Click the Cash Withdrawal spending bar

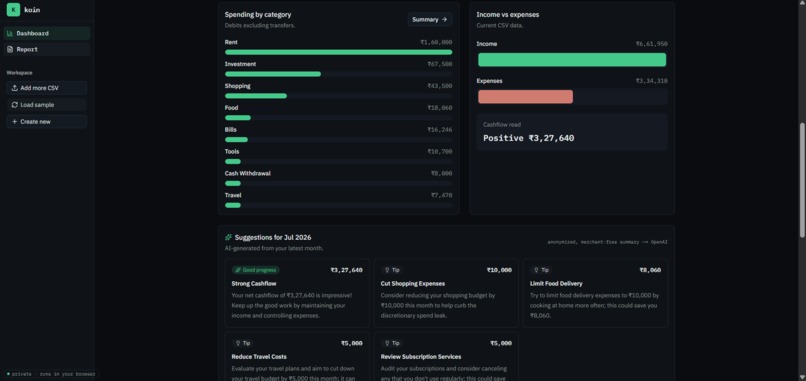point(233,183)
